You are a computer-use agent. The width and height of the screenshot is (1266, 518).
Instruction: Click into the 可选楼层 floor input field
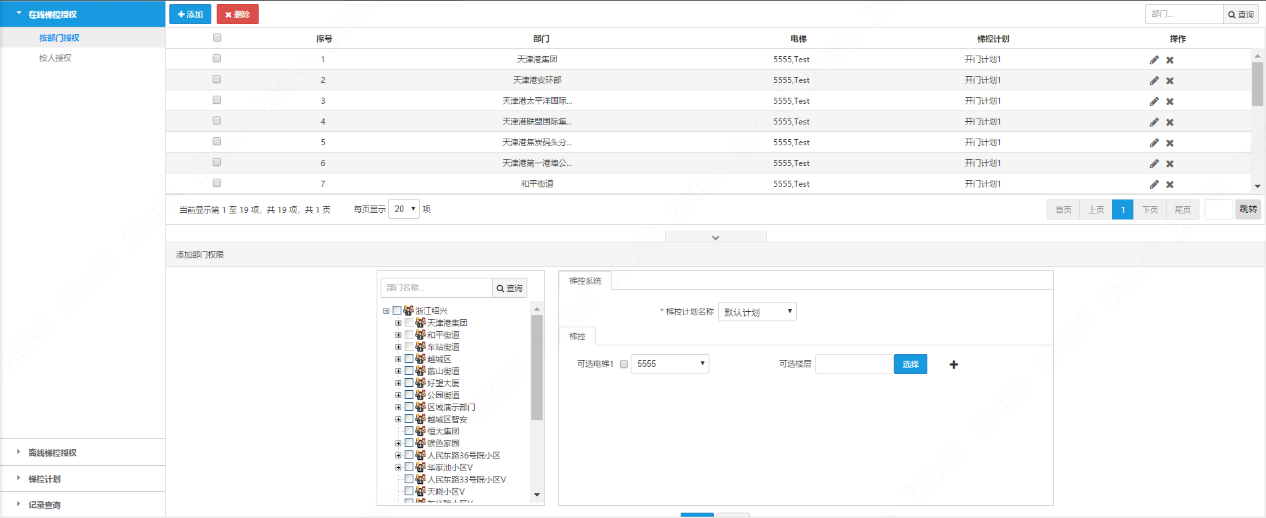854,364
